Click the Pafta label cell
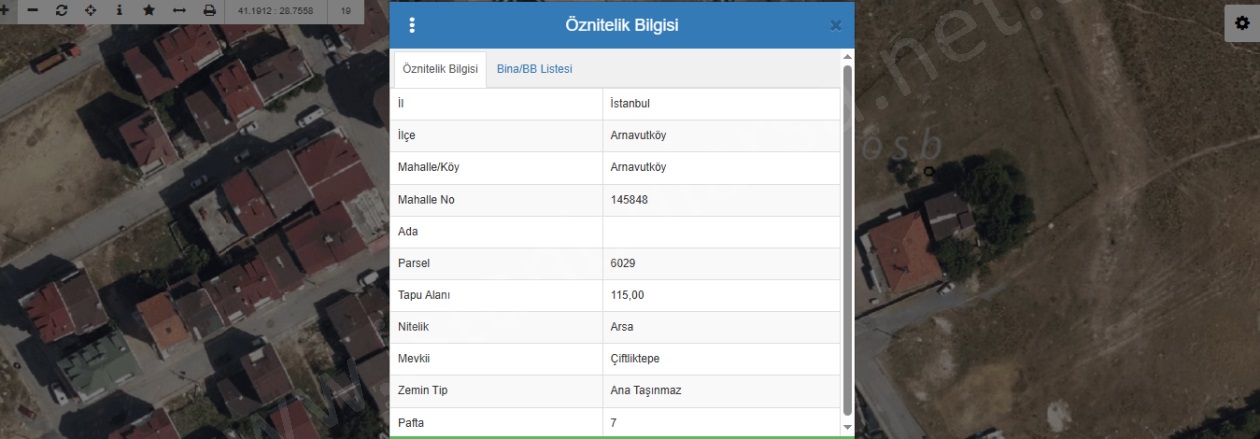The height and width of the screenshot is (439, 1260). point(496,423)
